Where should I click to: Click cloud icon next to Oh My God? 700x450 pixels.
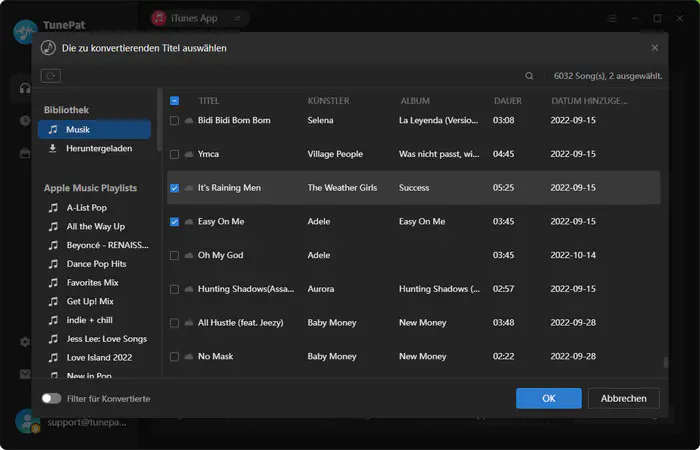tap(189, 255)
